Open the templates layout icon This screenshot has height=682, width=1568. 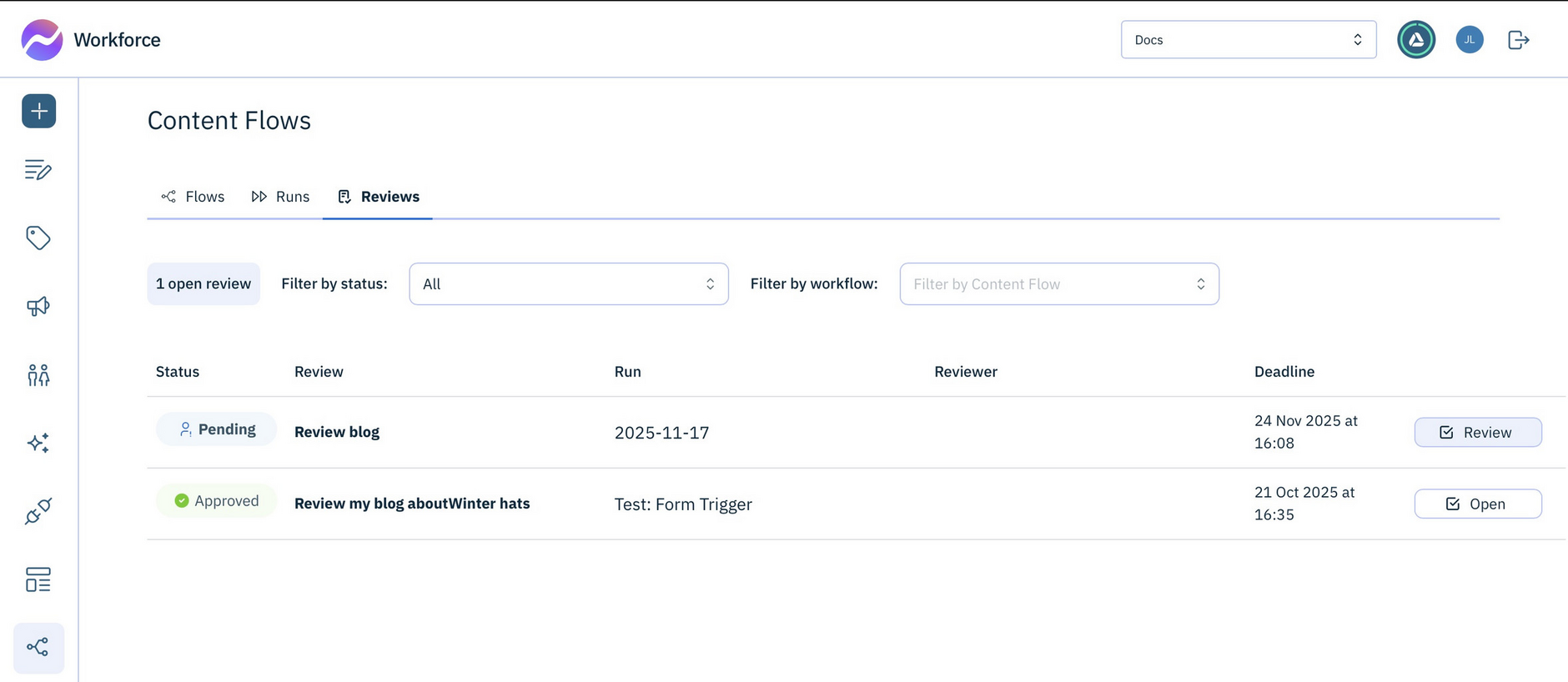tap(38, 579)
